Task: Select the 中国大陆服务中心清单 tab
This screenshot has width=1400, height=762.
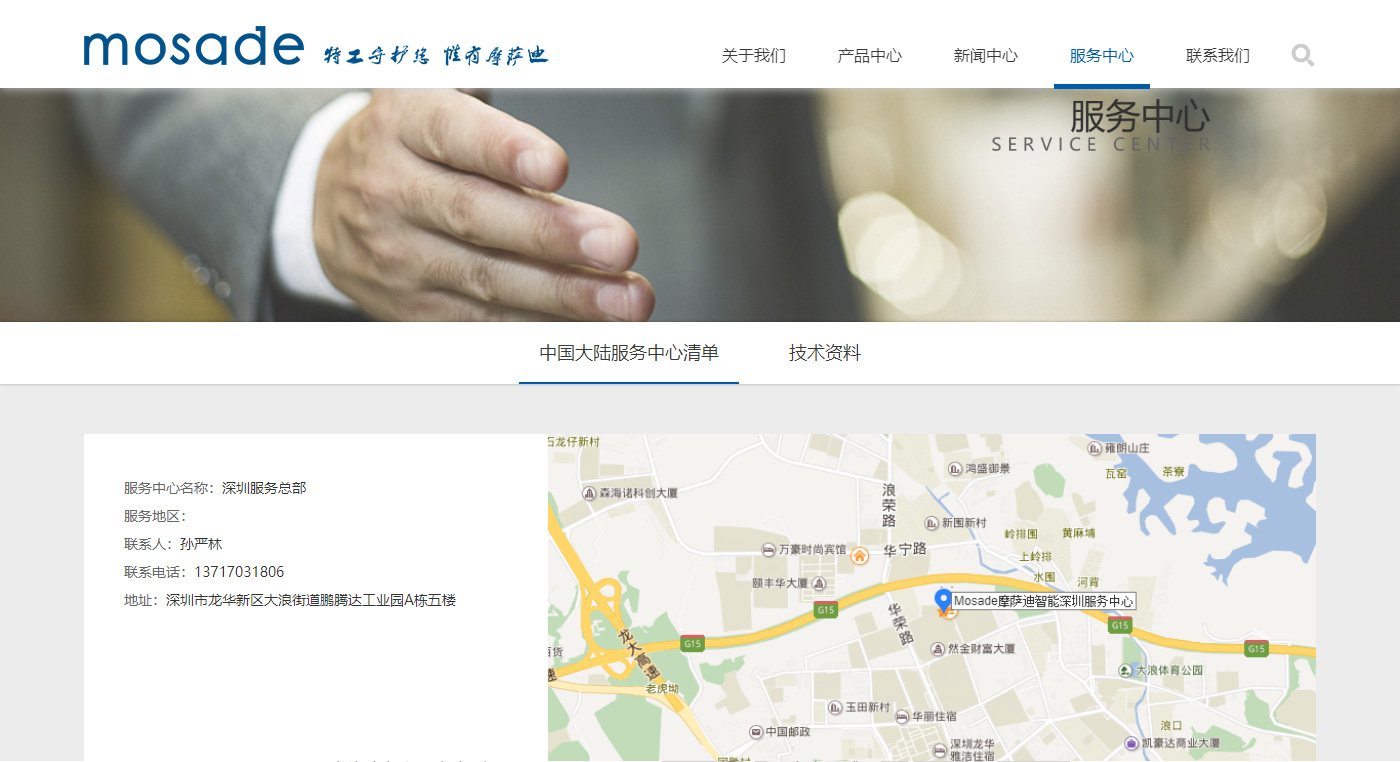Action: click(628, 353)
